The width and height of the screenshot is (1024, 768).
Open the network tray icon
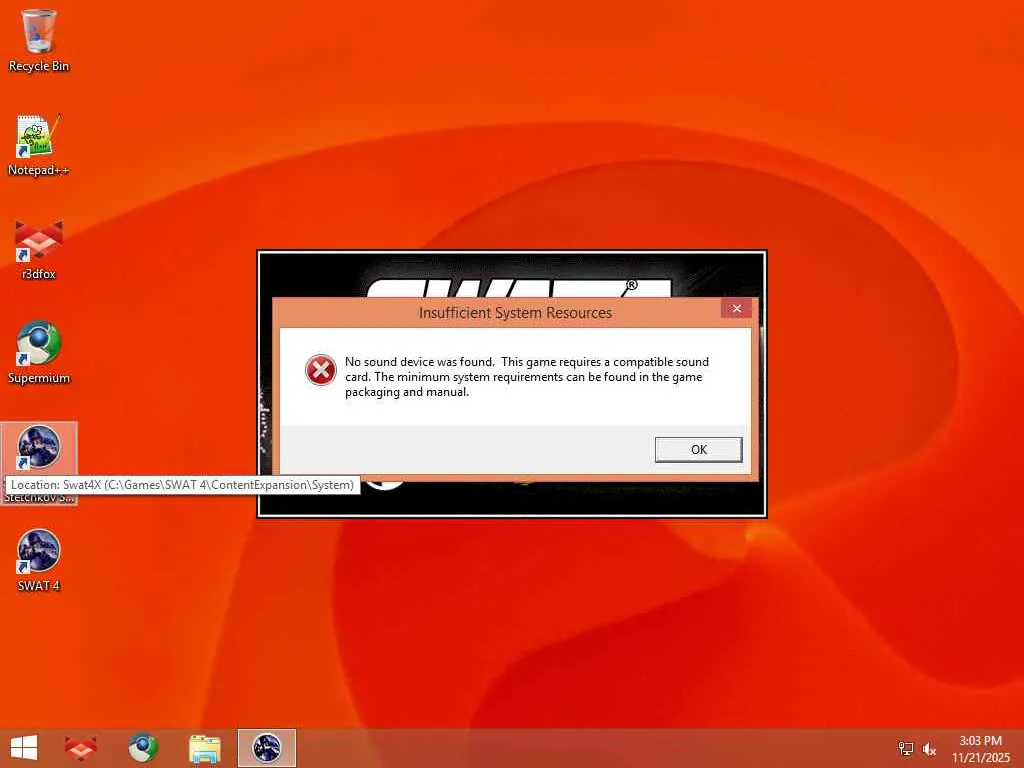point(905,748)
